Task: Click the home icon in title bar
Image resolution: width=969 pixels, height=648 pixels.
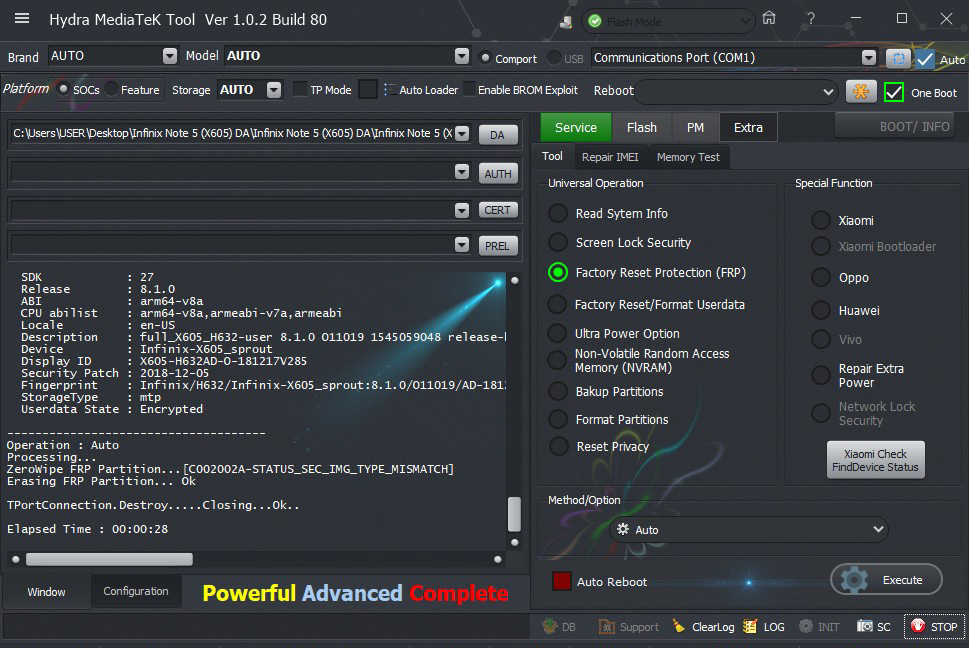Action: tap(769, 18)
